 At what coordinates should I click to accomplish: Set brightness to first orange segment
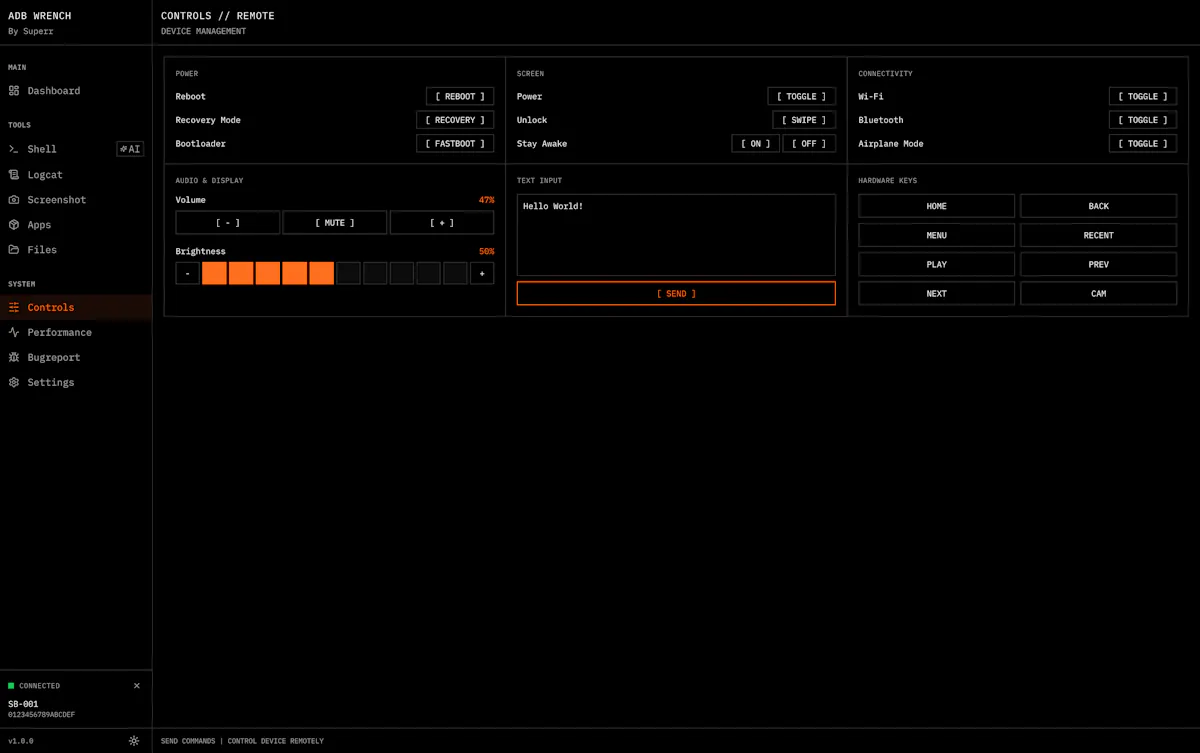[214, 273]
